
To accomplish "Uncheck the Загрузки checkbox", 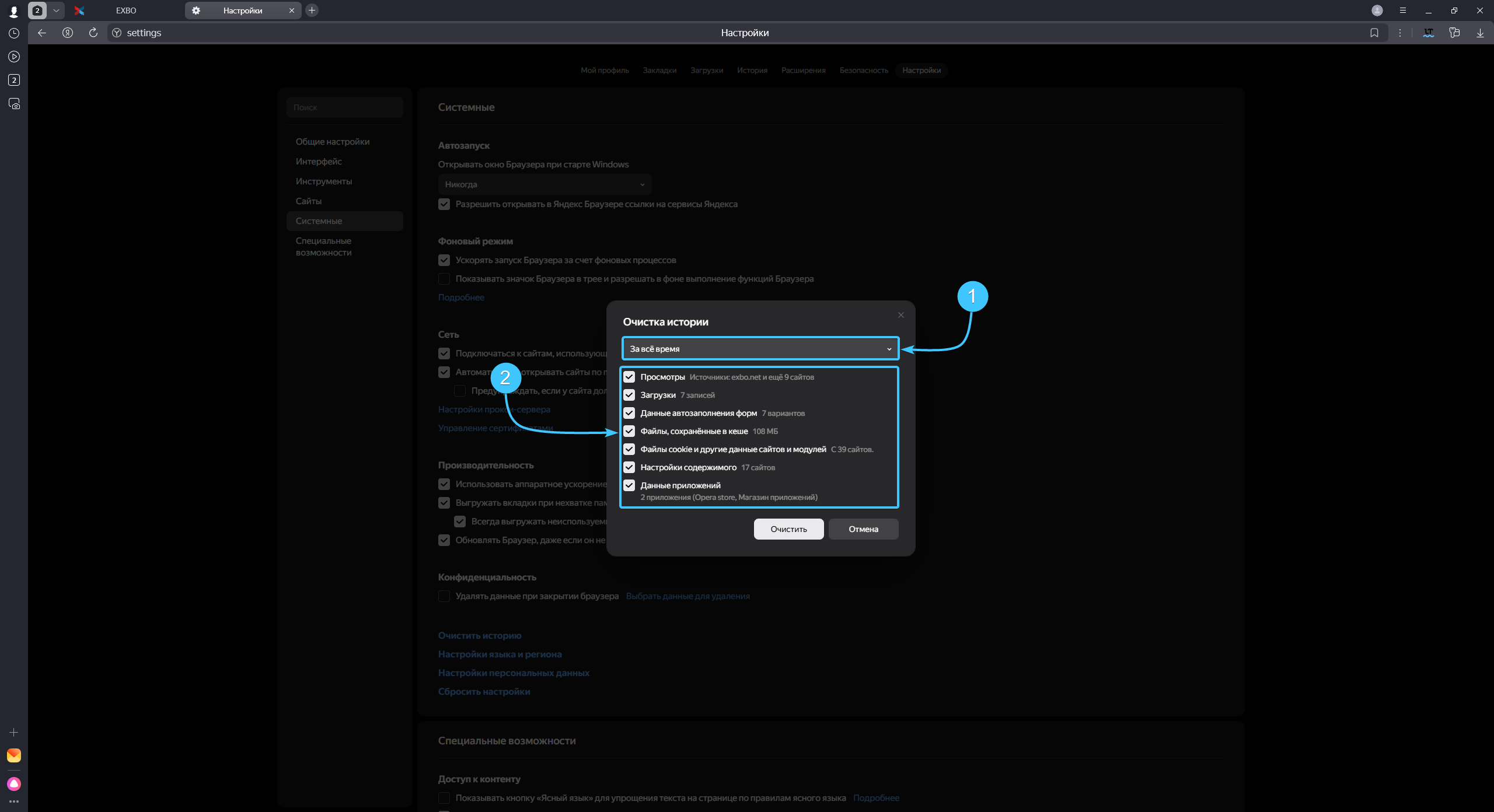I will [629, 395].
